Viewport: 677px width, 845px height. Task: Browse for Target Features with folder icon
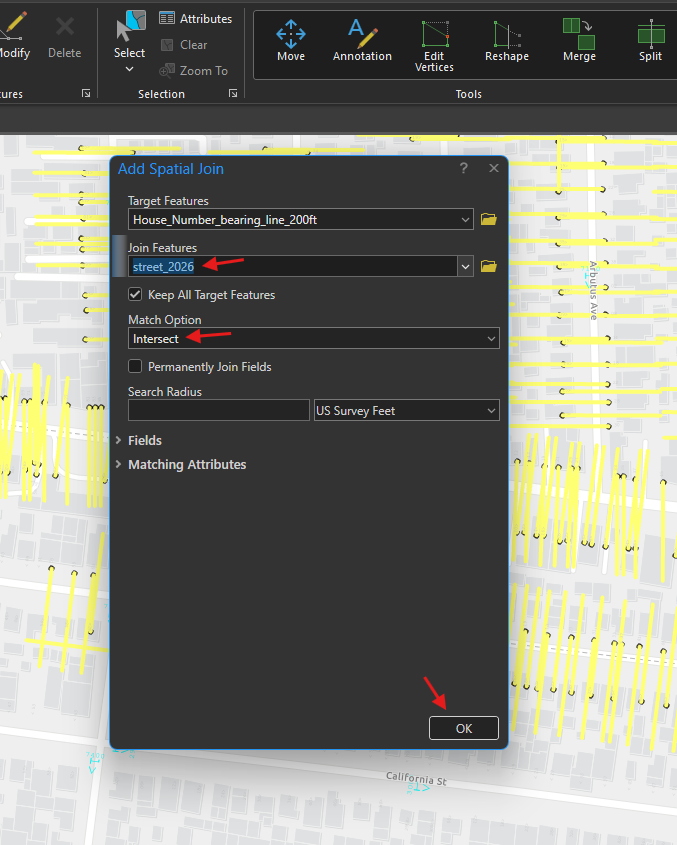(x=488, y=219)
